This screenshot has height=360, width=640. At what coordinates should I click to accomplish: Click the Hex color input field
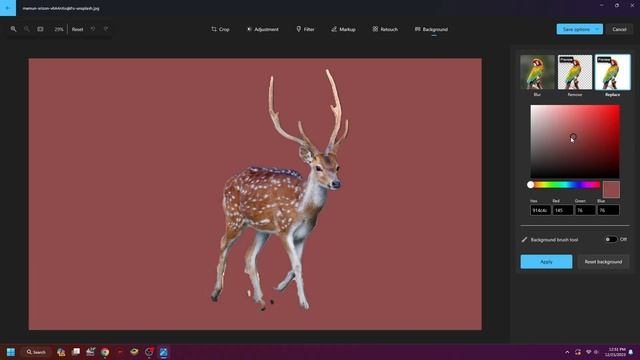pyautogui.click(x=540, y=210)
